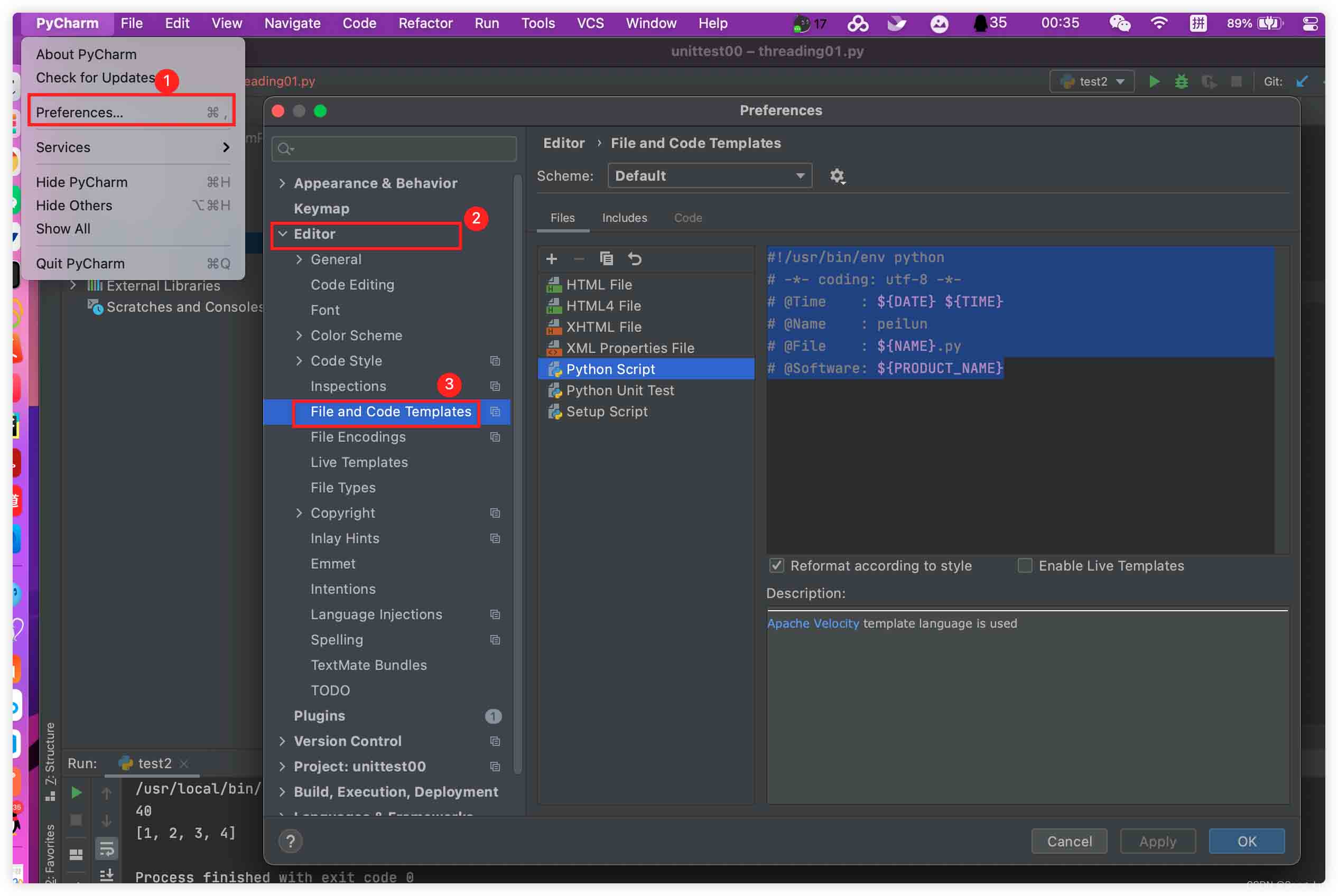The width and height of the screenshot is (1338, 896).
Task: Click the soft-wrap icon in Run panel
Action: coord(106,849)
